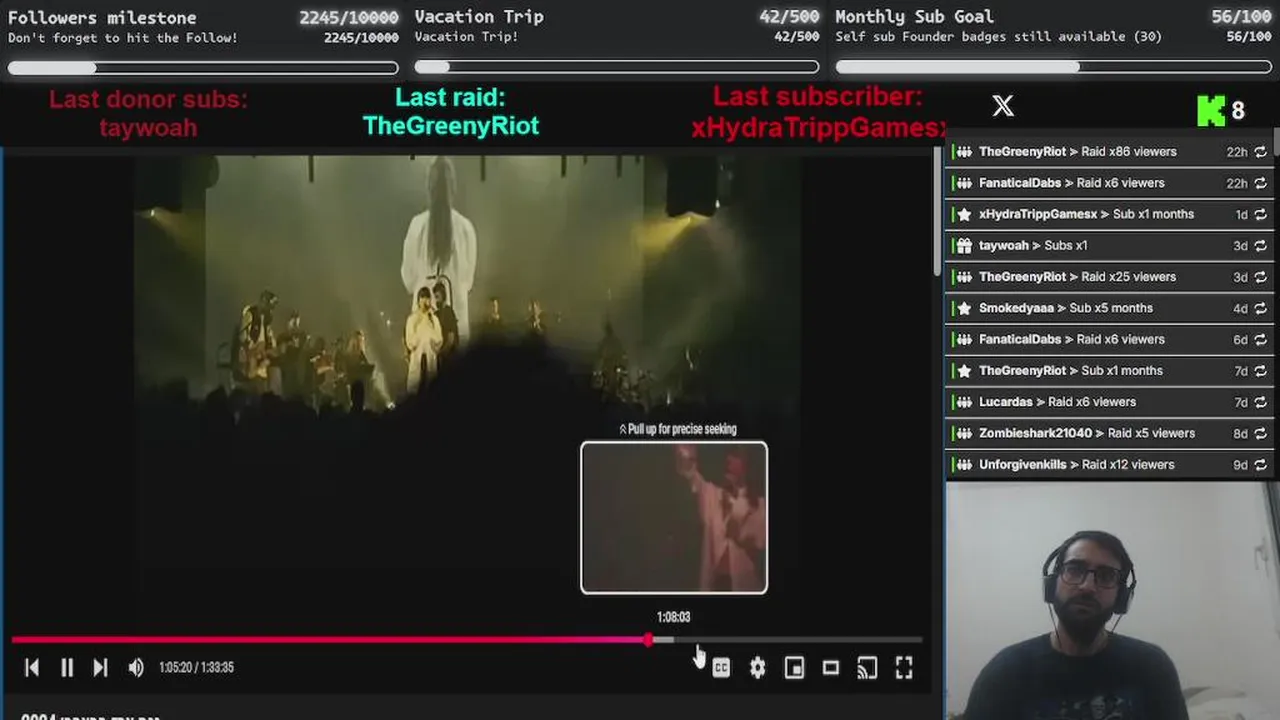The height and width of the screenshot is (720, 1280).
Task: Click the green Kick logo icon
Action: coord(1211,111)
